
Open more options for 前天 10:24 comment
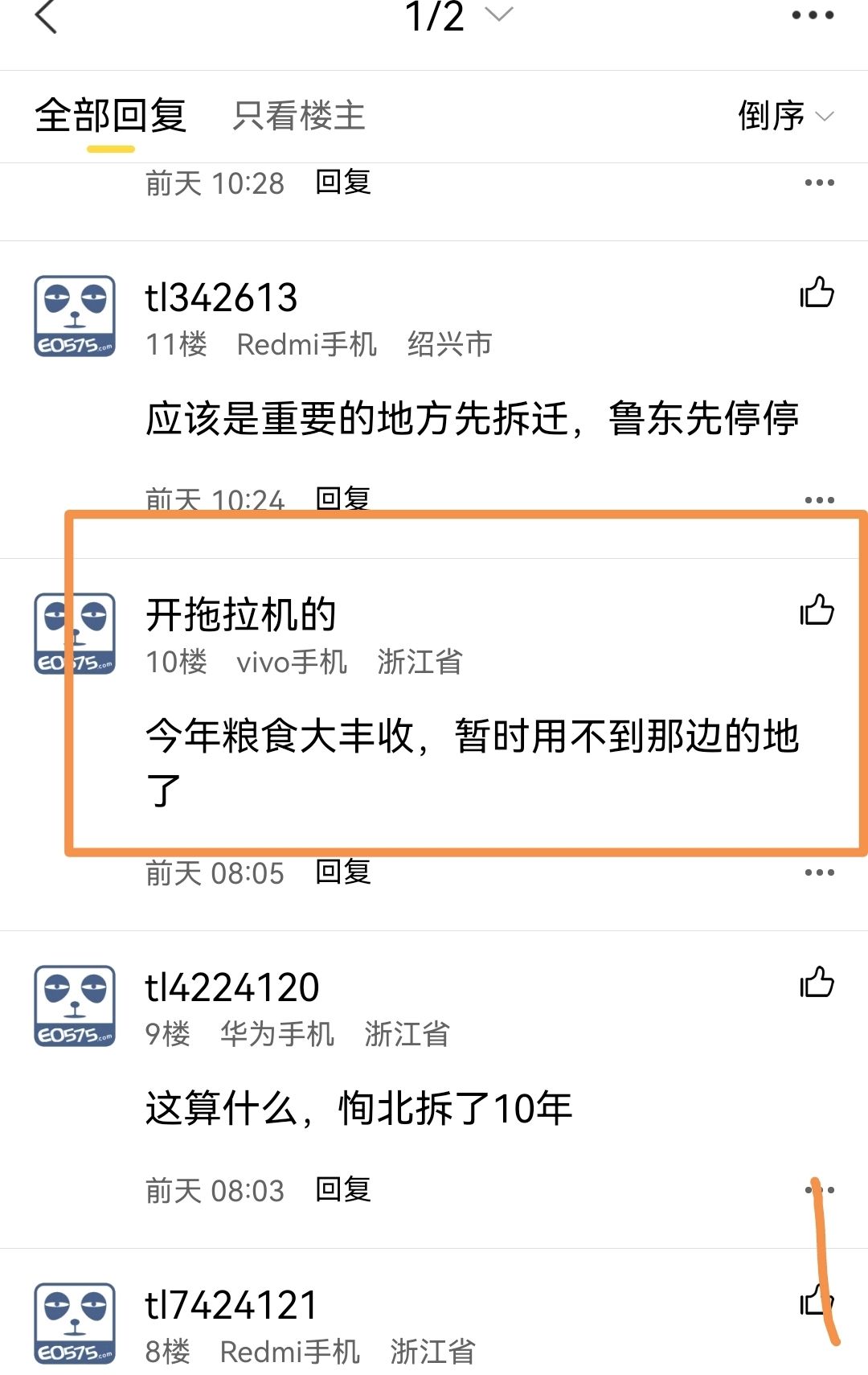[819, 500]
